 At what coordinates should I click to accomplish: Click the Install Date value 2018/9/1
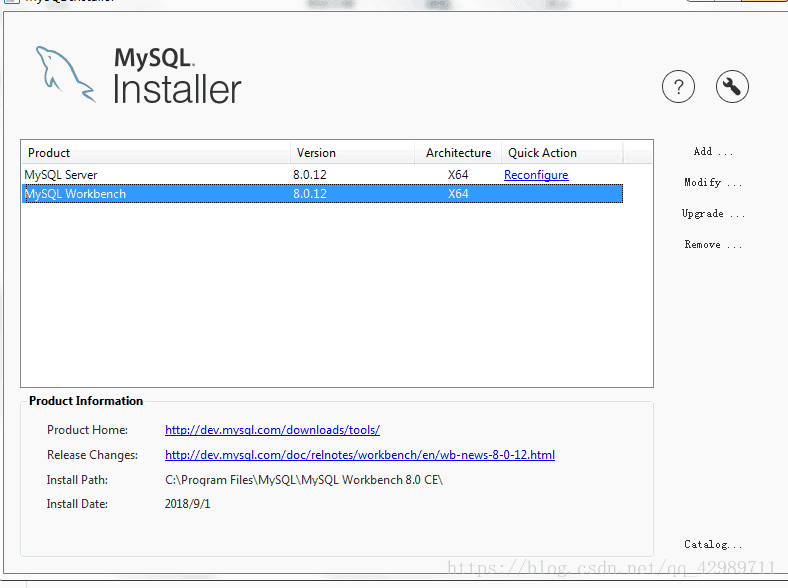point(187,504)
